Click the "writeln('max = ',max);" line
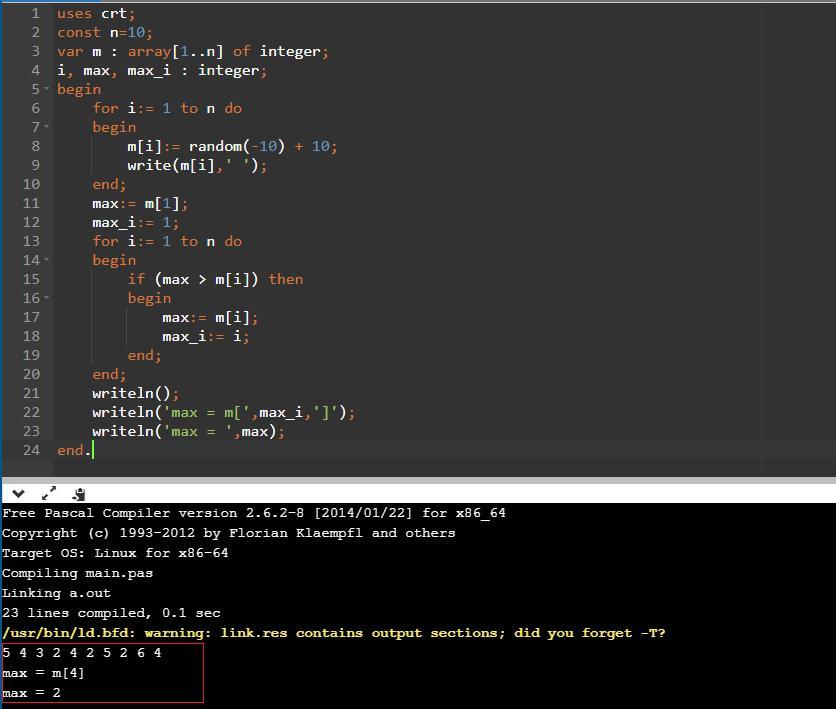Viewport: 836px width, 709px height. click(x=188, y=431)
